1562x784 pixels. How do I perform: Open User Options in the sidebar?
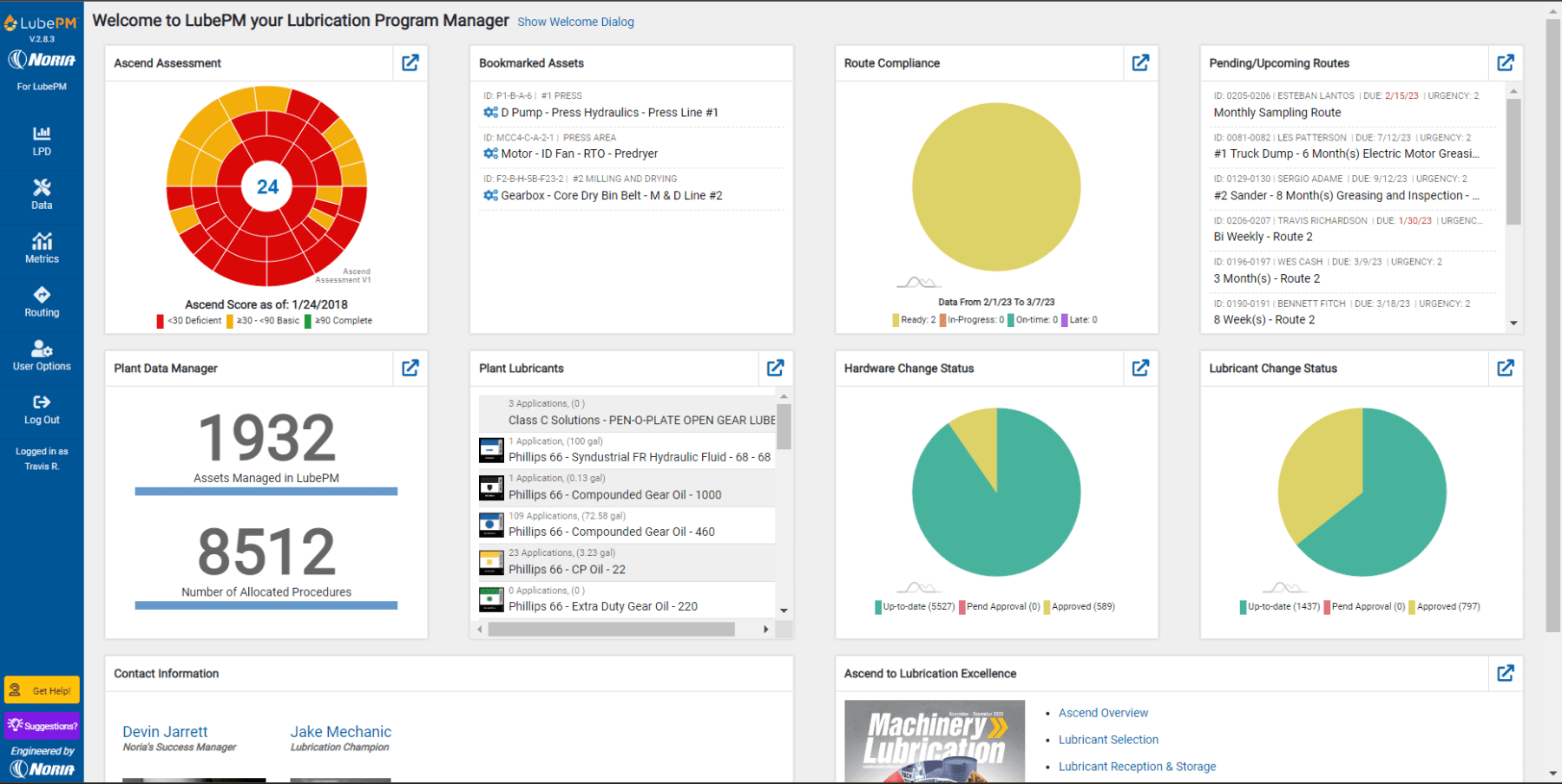pyautogui.click(x=42, y=356)
